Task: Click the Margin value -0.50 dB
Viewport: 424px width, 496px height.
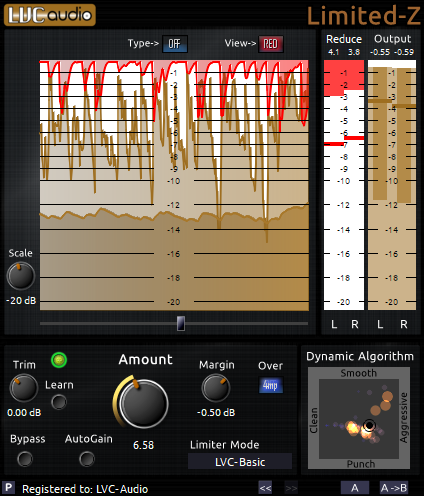Action: pos(216,413)
